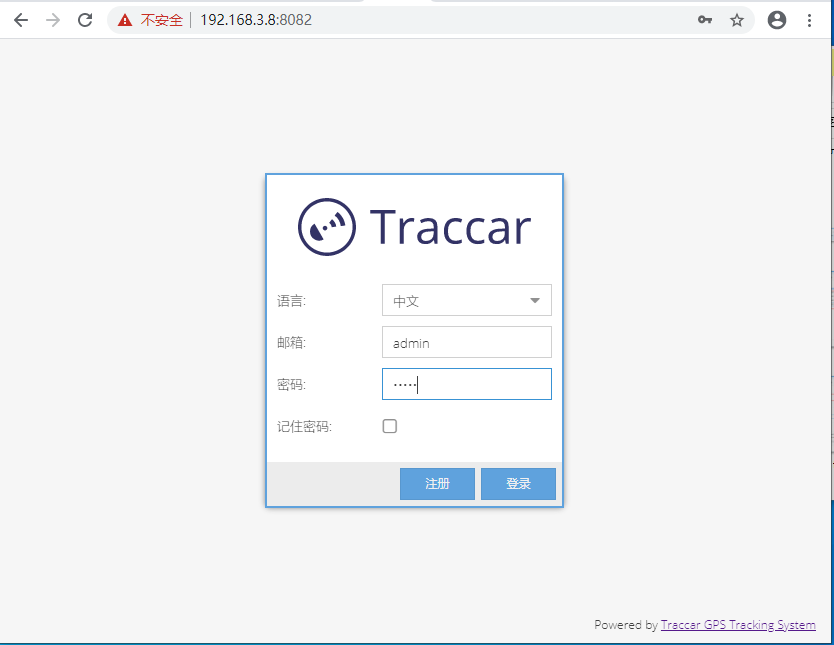Tick the 记住密码 checkbox

[x=390, y=426]
